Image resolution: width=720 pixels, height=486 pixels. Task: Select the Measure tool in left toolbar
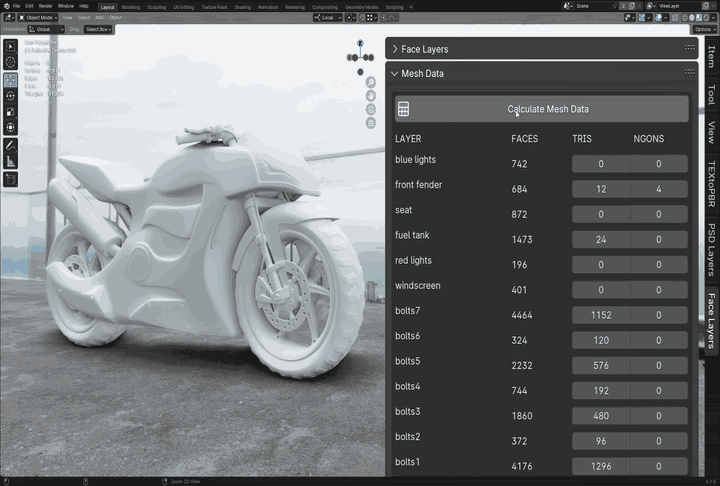(x=11, y=161)
